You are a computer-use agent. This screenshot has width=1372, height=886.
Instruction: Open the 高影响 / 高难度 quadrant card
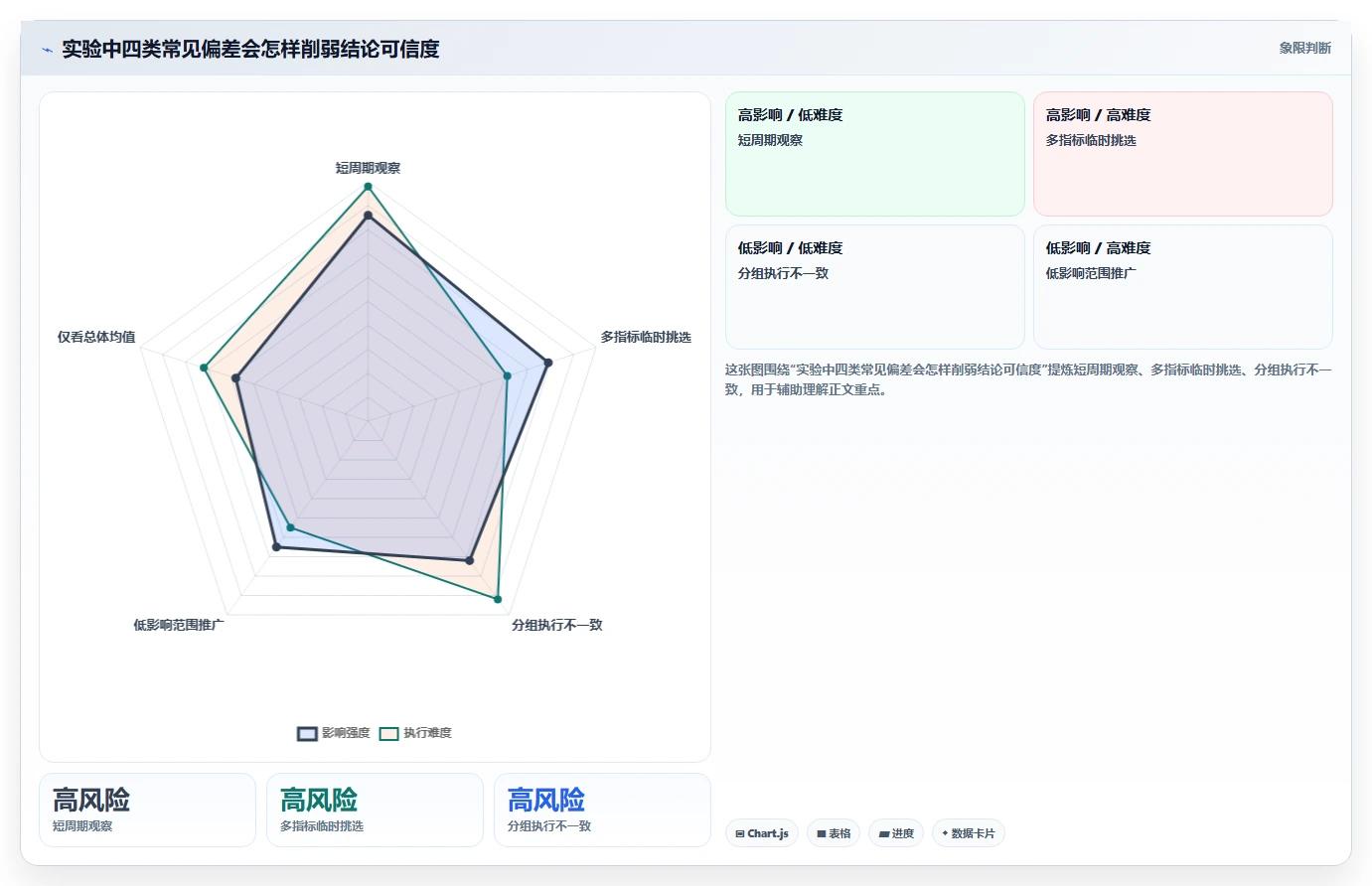pyautogui.click(x=1182, y=154)
